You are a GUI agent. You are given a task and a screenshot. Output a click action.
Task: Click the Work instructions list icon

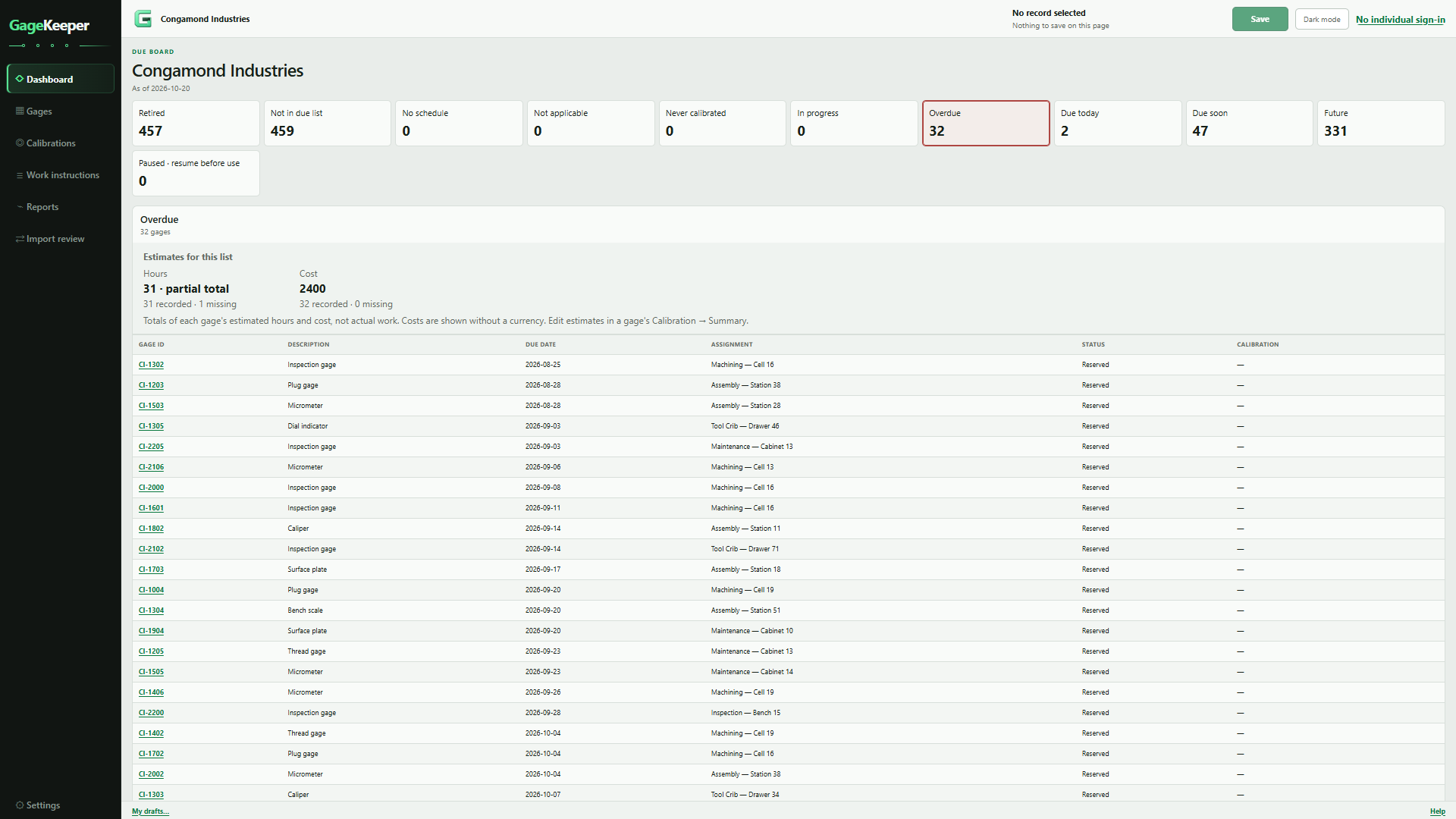pos(20,175)
